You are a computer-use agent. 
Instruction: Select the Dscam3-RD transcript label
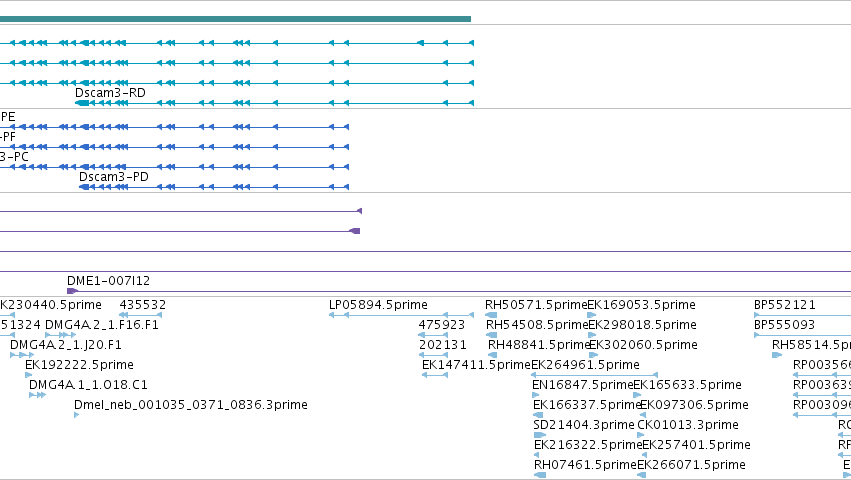coord(110,93)
